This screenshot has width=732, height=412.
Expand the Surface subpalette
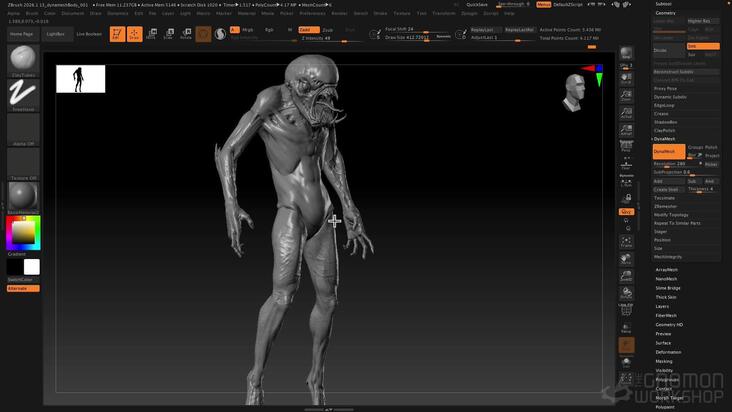point(663,343)
